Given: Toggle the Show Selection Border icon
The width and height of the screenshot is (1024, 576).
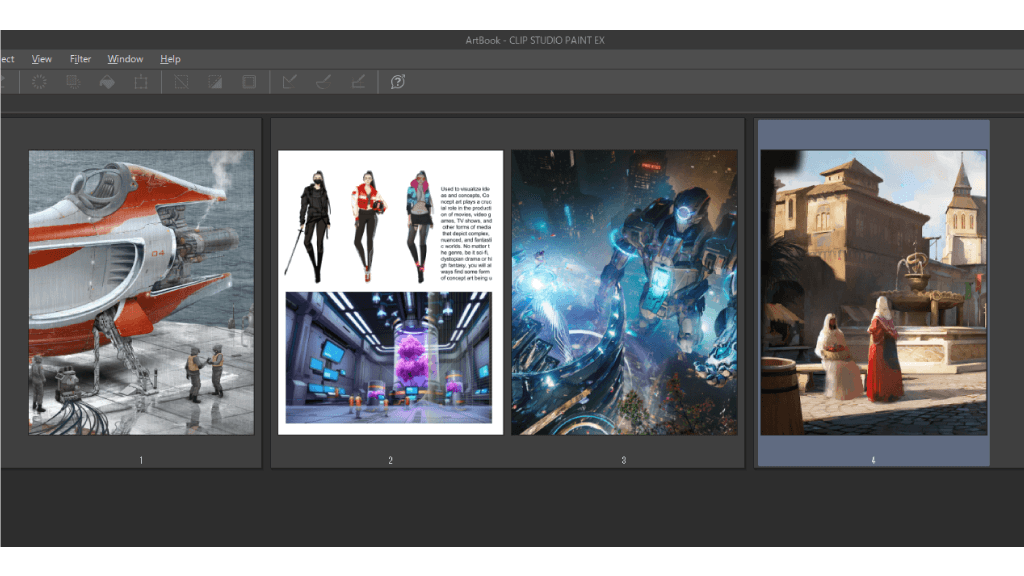Looking at the screenshot, I should coord(249,82).
